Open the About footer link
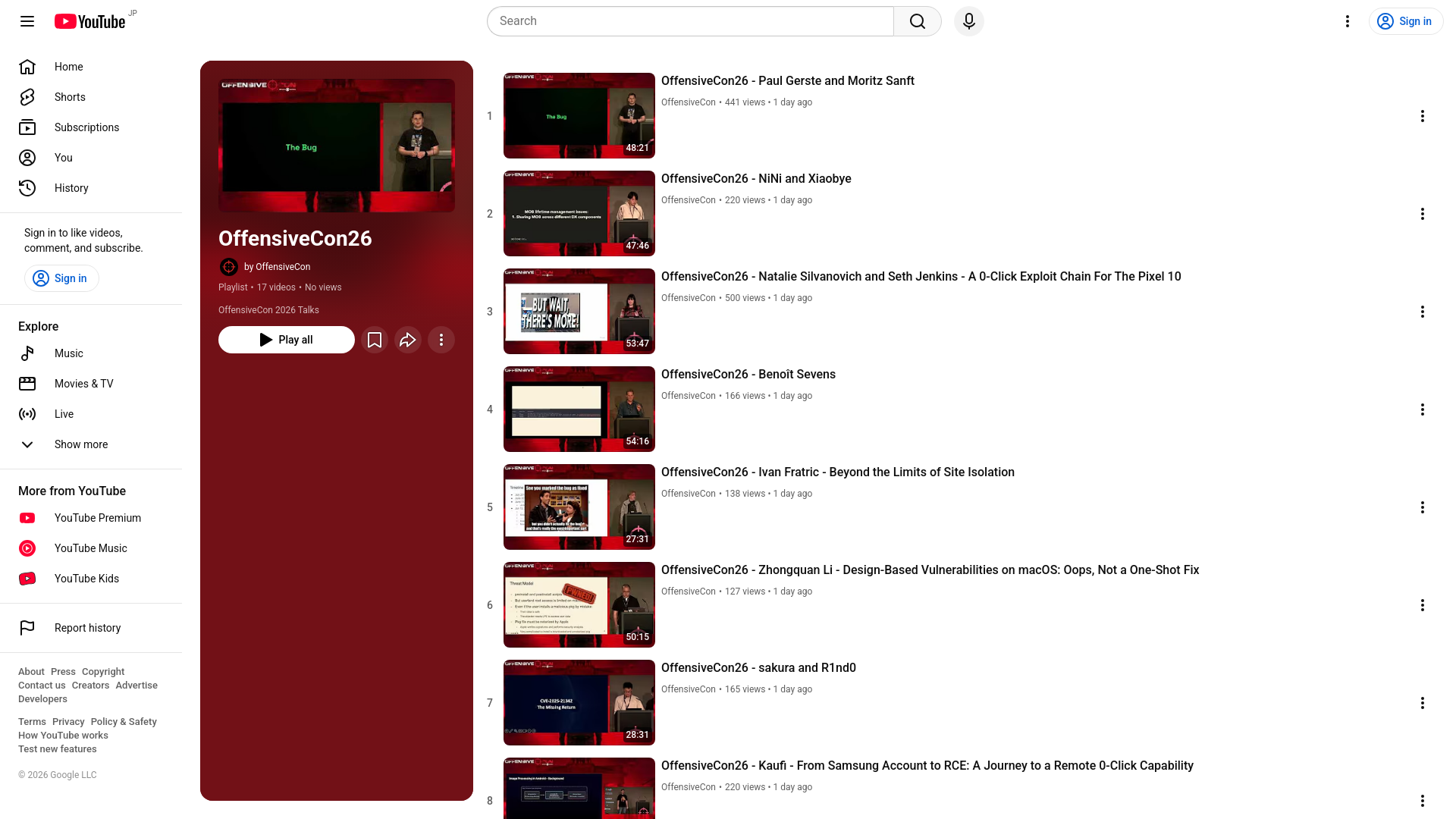 pos(31,672)
